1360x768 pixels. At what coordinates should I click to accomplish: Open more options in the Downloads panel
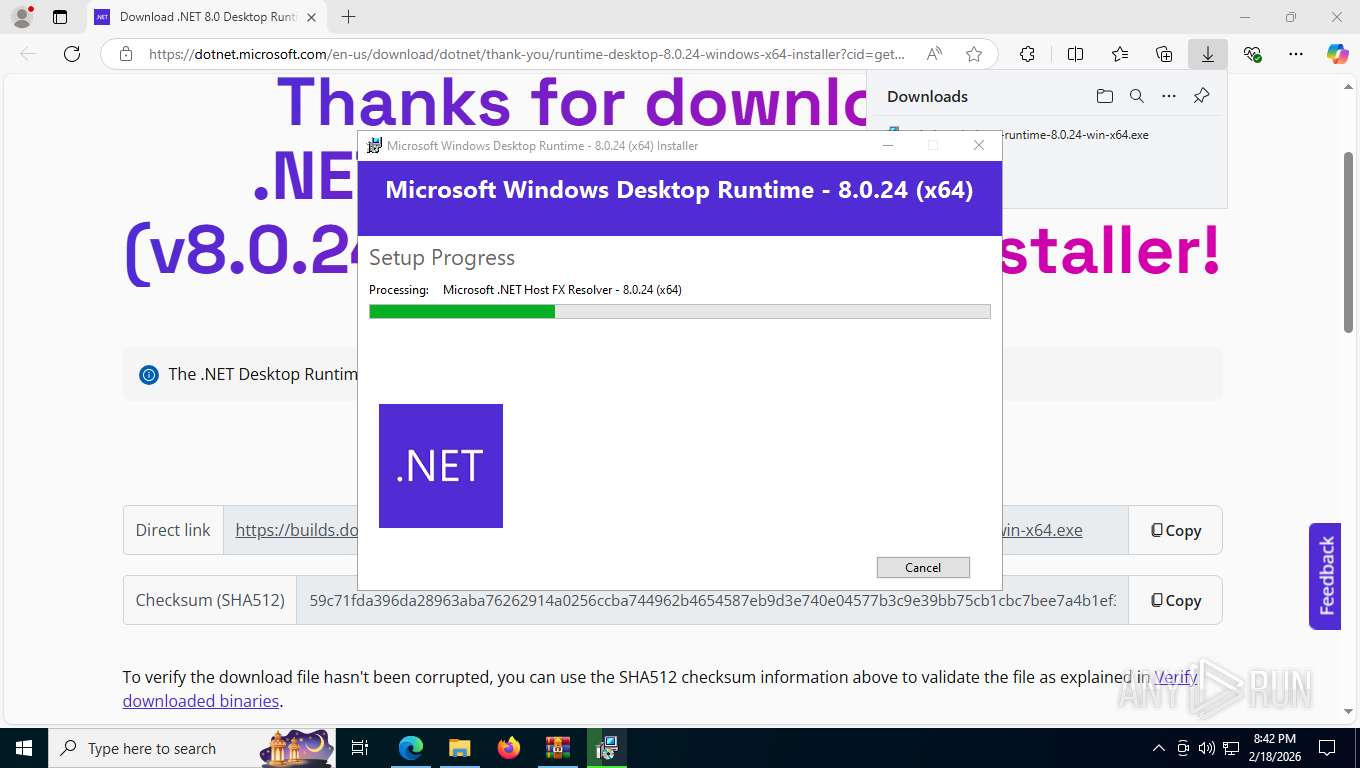1169,96
